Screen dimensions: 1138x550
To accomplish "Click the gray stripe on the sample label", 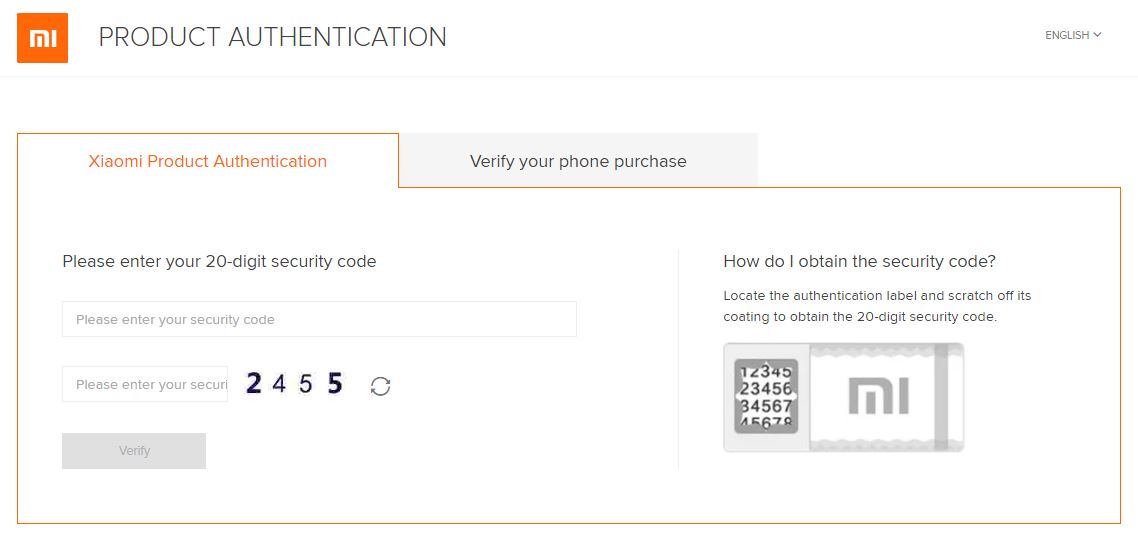I will tap(941, 397).
